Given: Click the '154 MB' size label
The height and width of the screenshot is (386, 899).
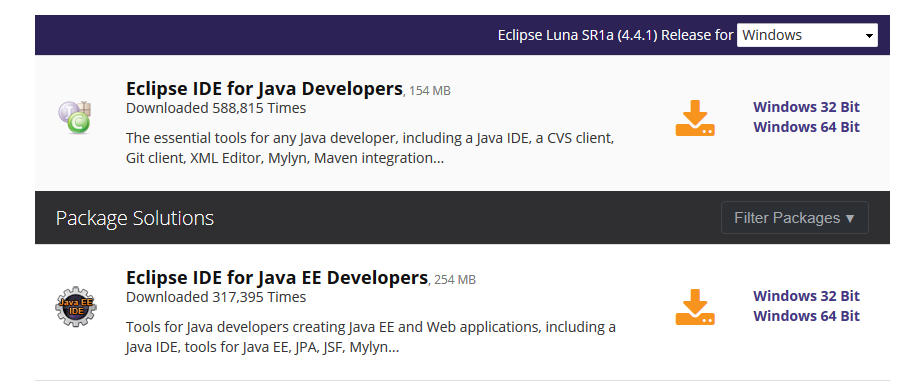Looking at the screenshot, I should tap(429, 91).
